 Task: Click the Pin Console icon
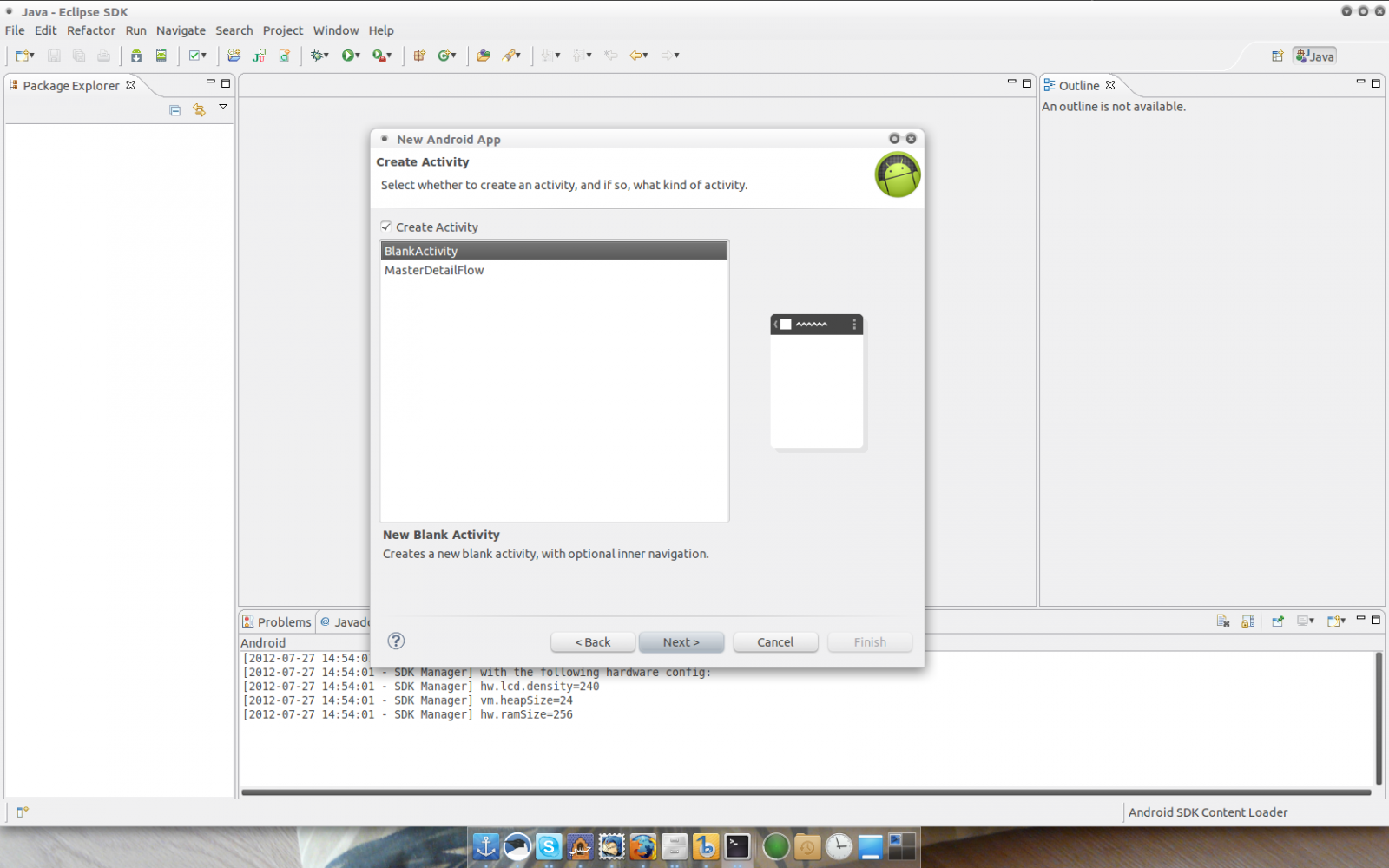[1278, 621]
